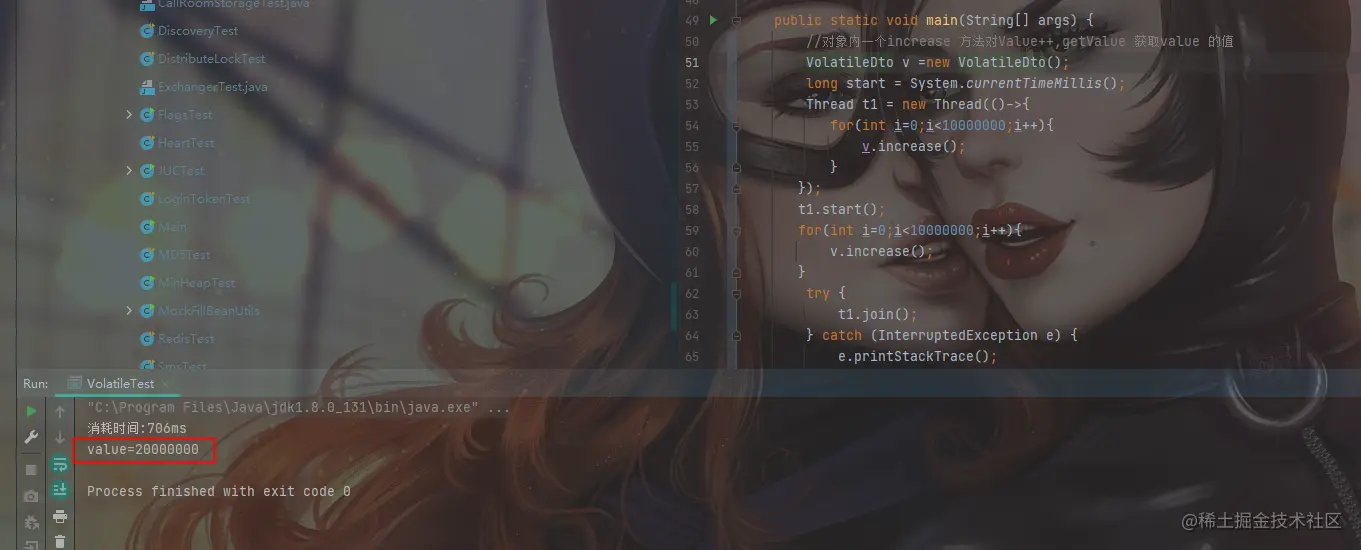Click 't1.join();' on line 63
The image size is (1361, 550).
pyautogui.click(x=878, y=314)
